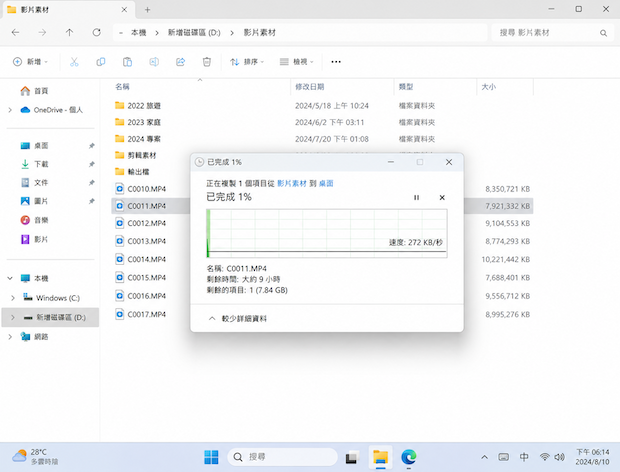The width and height of the screenshot is (620, 472).
Task: Click the Wi-Fi network tray icon
Action: click(545, 457)
